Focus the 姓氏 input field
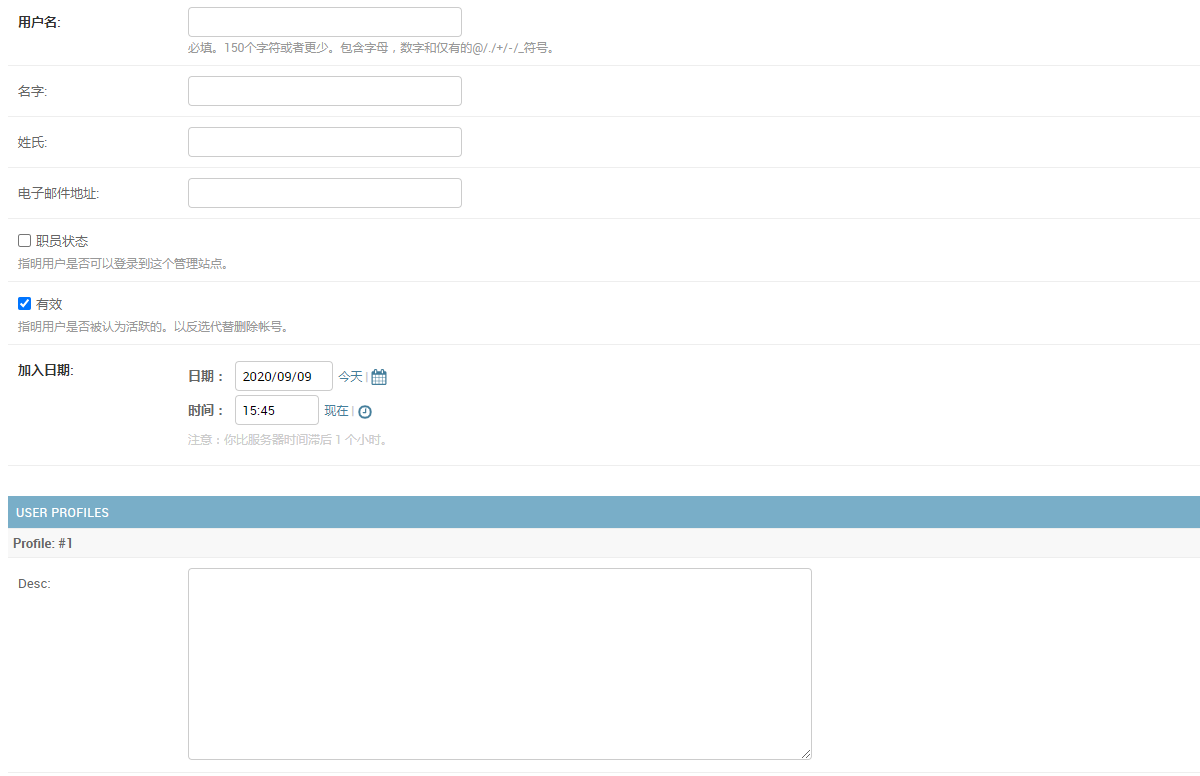 pyautogui.click(x=325, y=142)
